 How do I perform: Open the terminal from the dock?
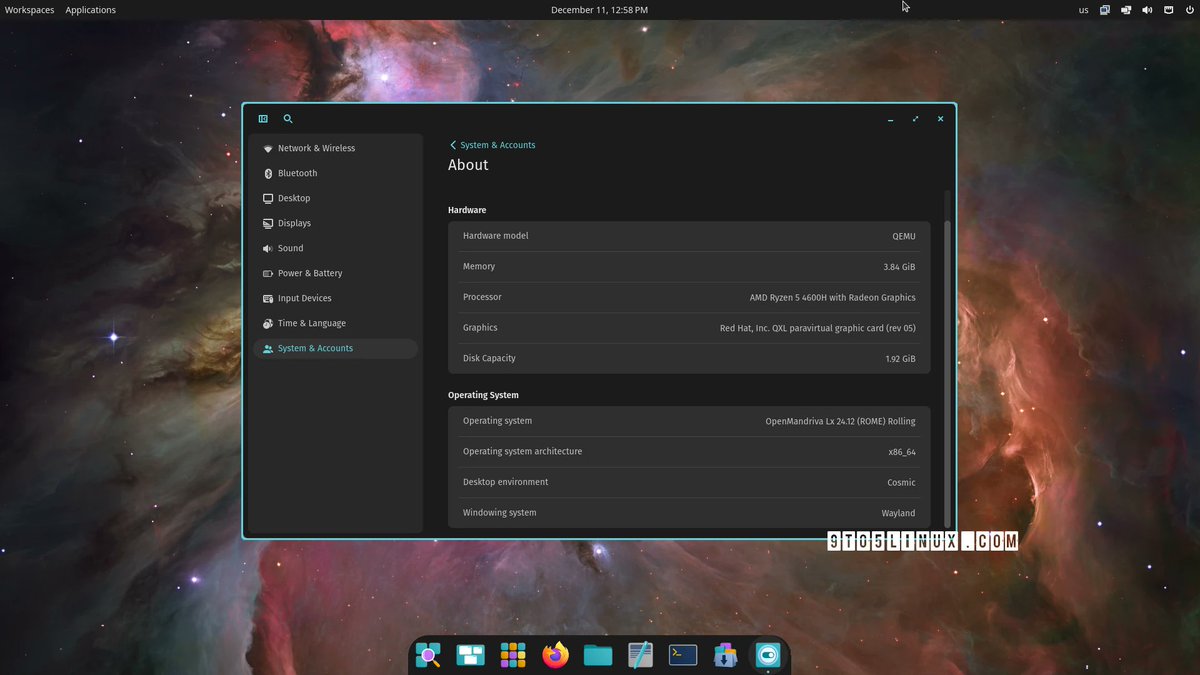point(683,655)
